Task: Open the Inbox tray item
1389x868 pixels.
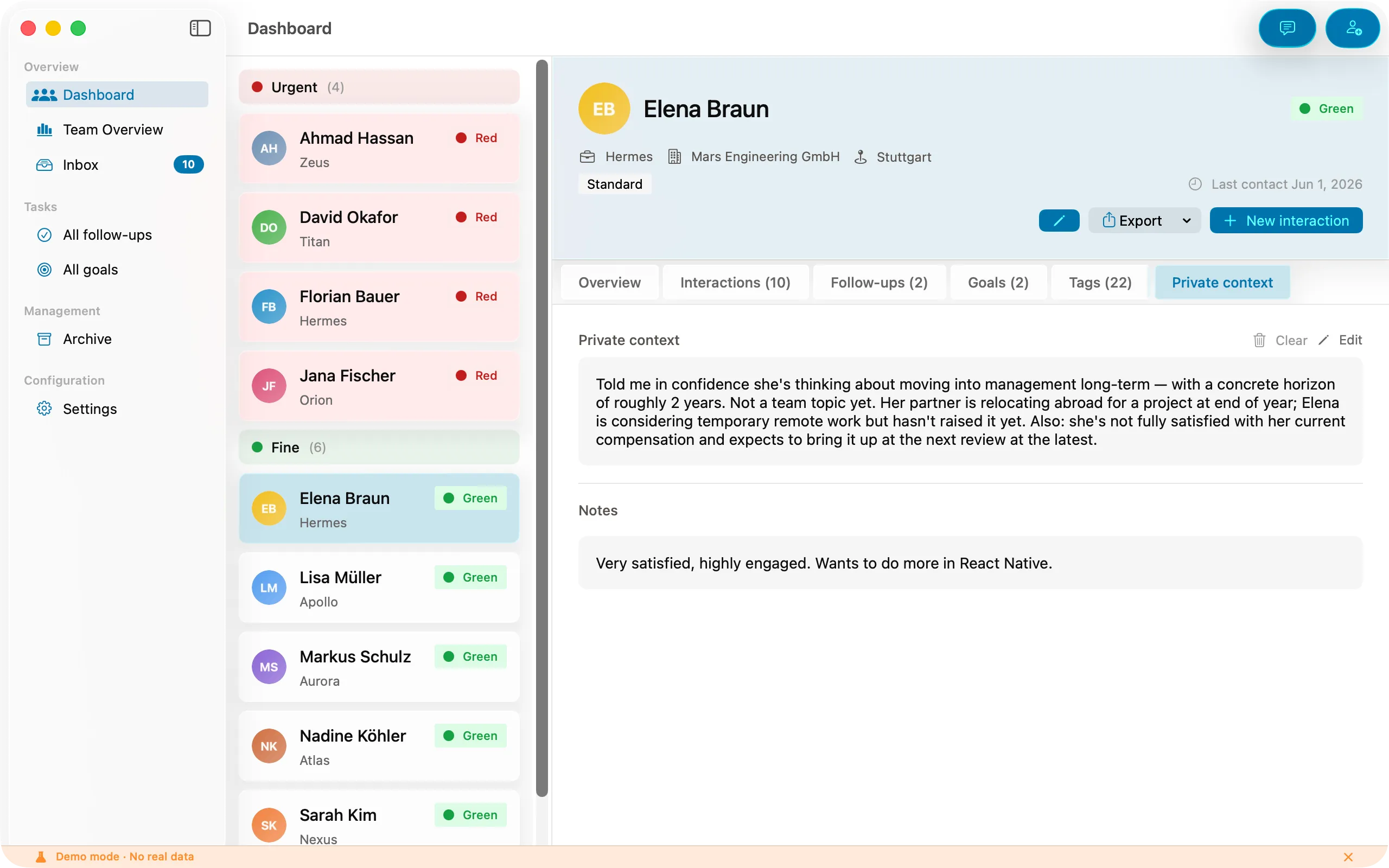Action: pyautogui.click(x=117, y=165)
